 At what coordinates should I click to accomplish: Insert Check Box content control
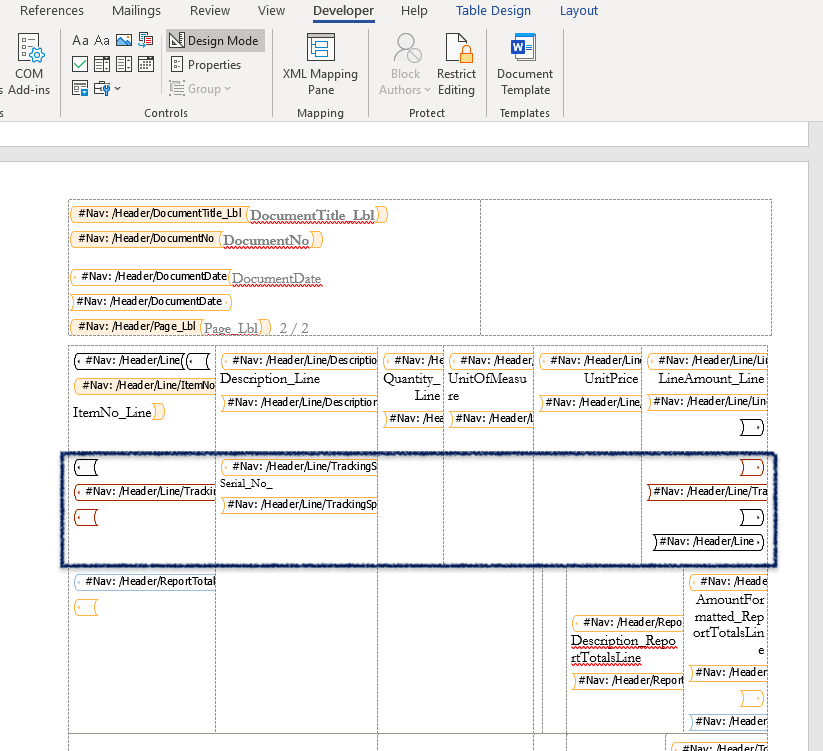[x=80, y=64]
